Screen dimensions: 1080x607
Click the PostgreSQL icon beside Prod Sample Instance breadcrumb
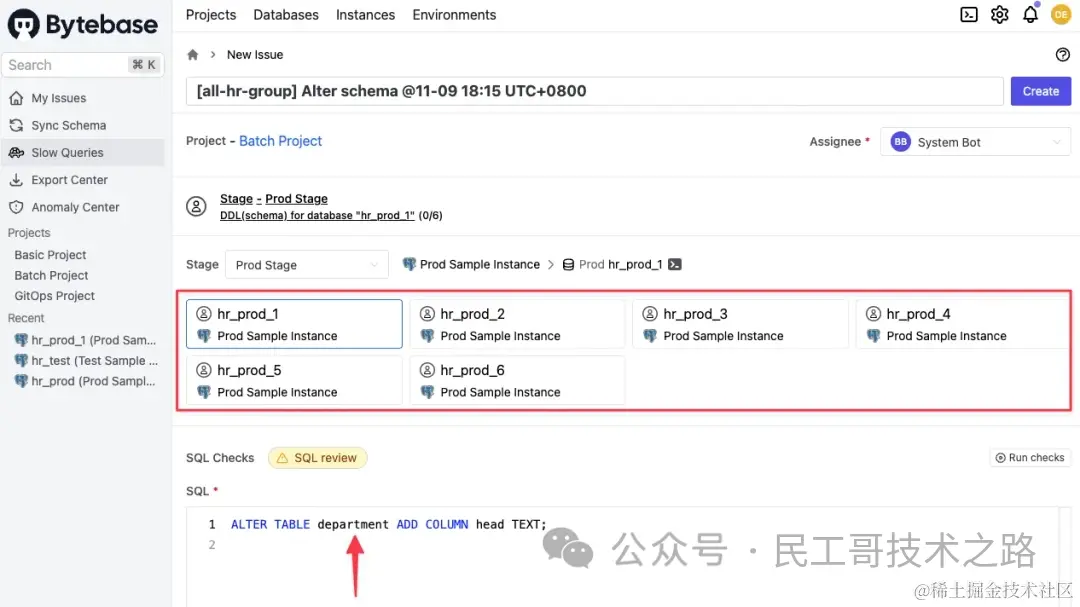pyautogui.click(x=409, y=265)
